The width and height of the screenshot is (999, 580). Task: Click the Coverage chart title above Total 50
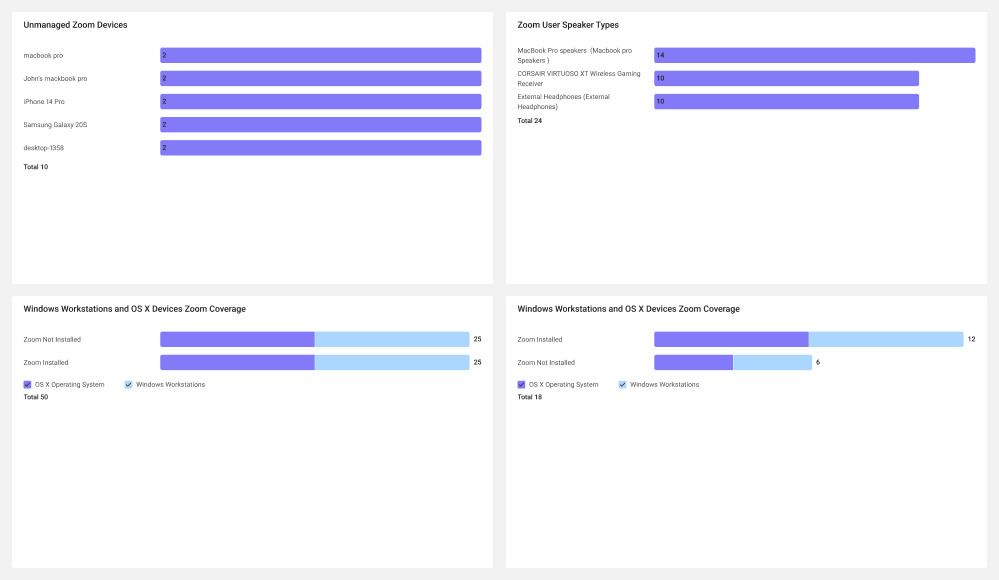pyautogui.click(x=134, y=309)
